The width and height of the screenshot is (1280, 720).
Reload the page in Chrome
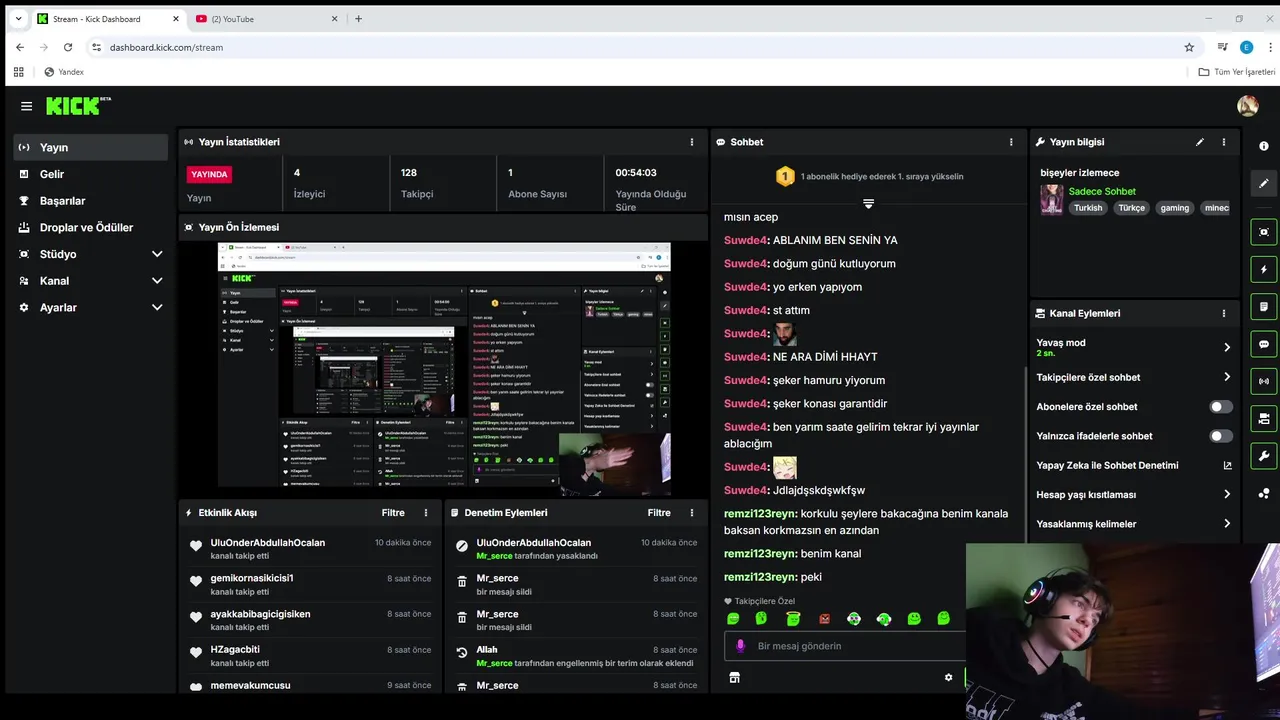68,47
